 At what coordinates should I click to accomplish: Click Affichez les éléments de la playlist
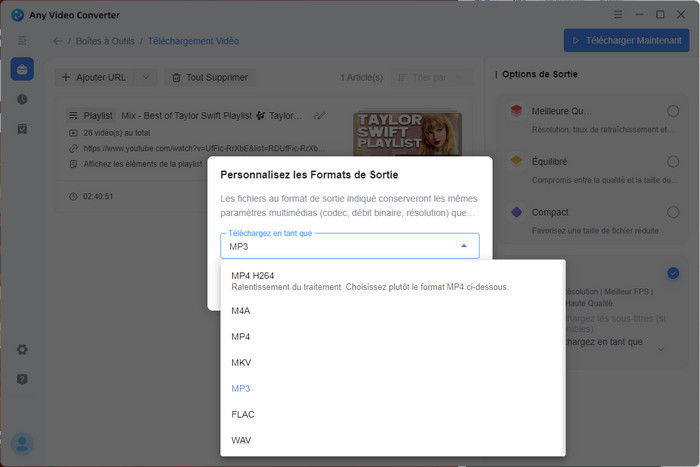coord(143,164)
